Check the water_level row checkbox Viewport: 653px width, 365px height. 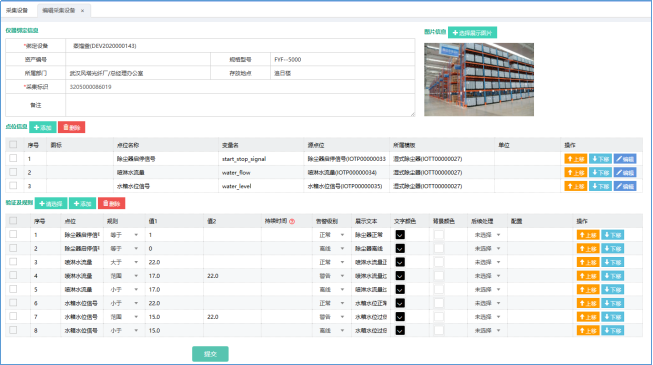[13, 186]
